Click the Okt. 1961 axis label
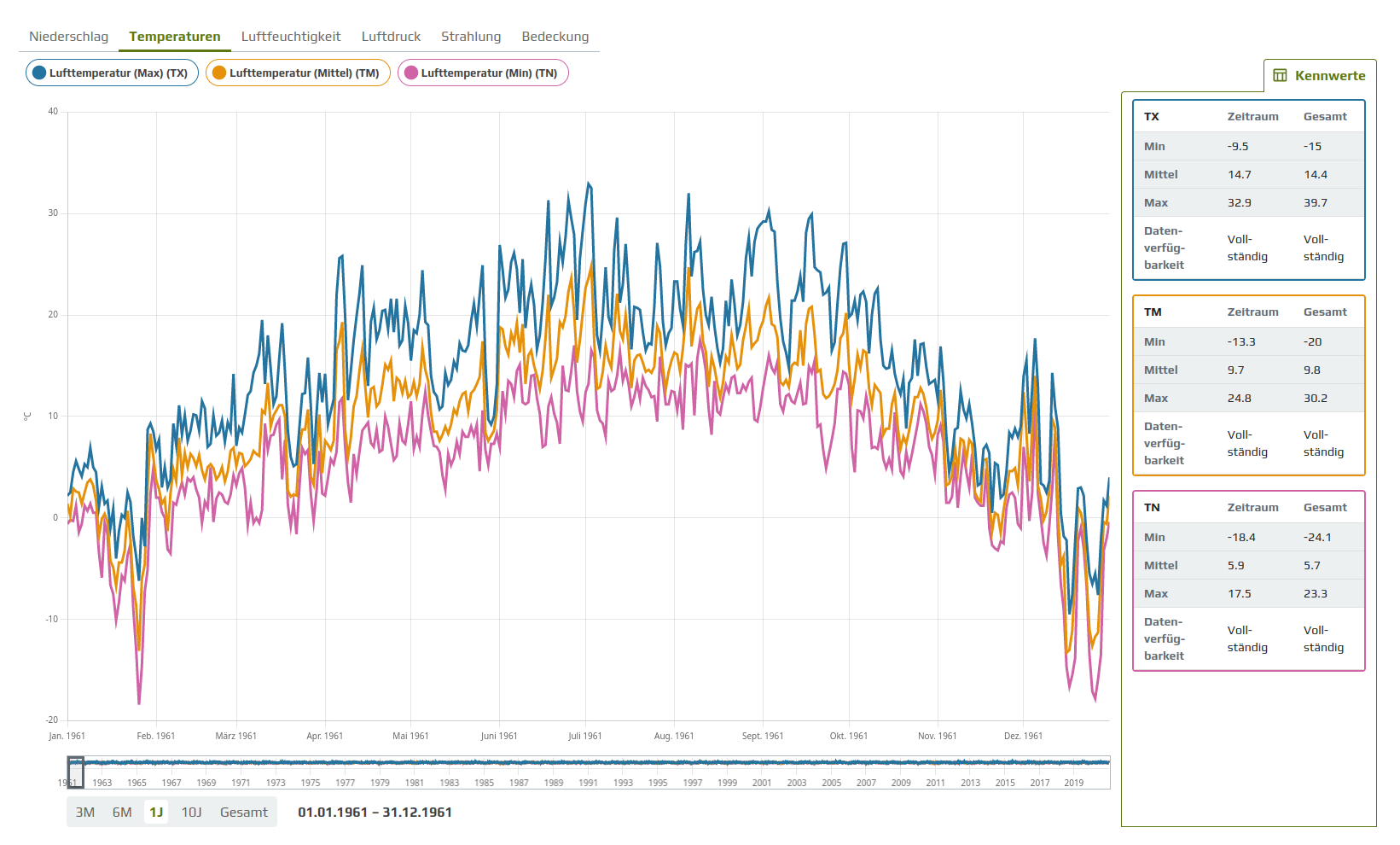This screenshot has width=1400, height=845. coord(849,736)
